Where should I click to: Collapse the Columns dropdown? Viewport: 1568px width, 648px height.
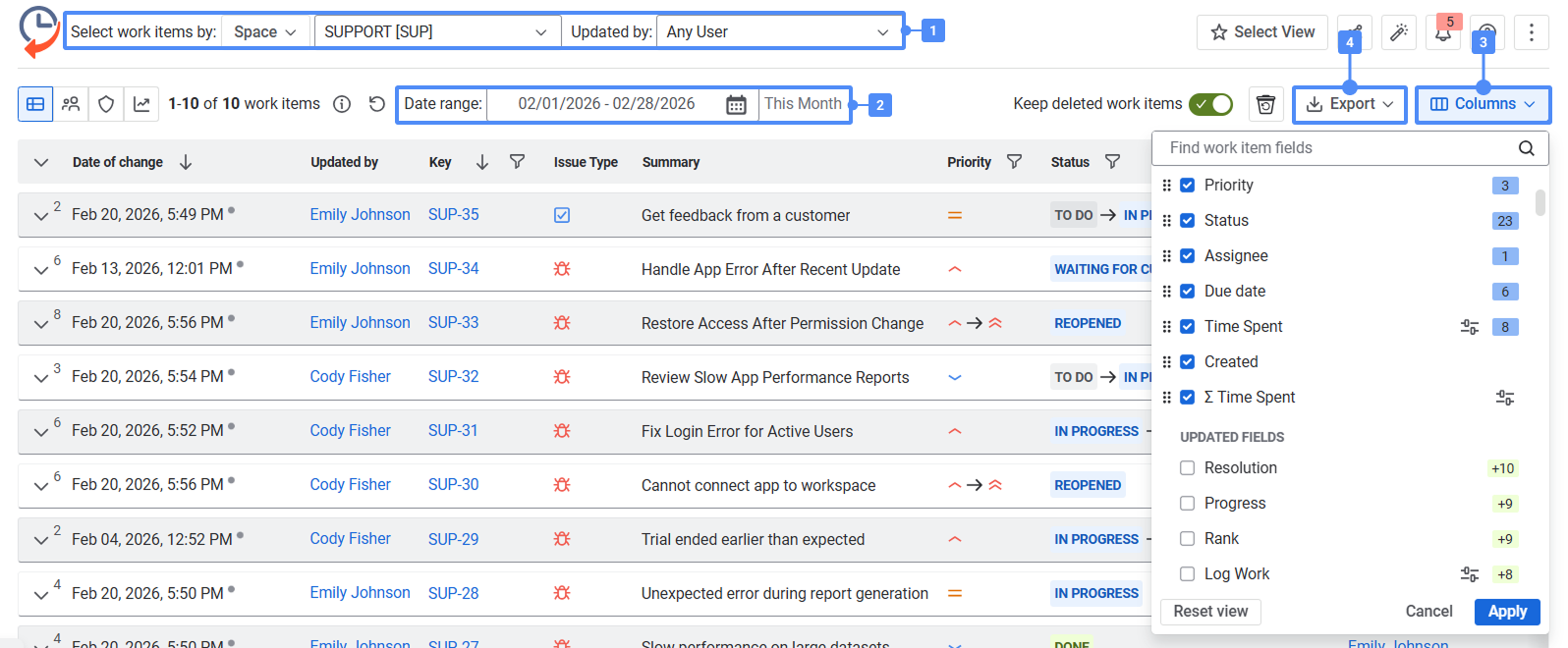point(1484,104)
